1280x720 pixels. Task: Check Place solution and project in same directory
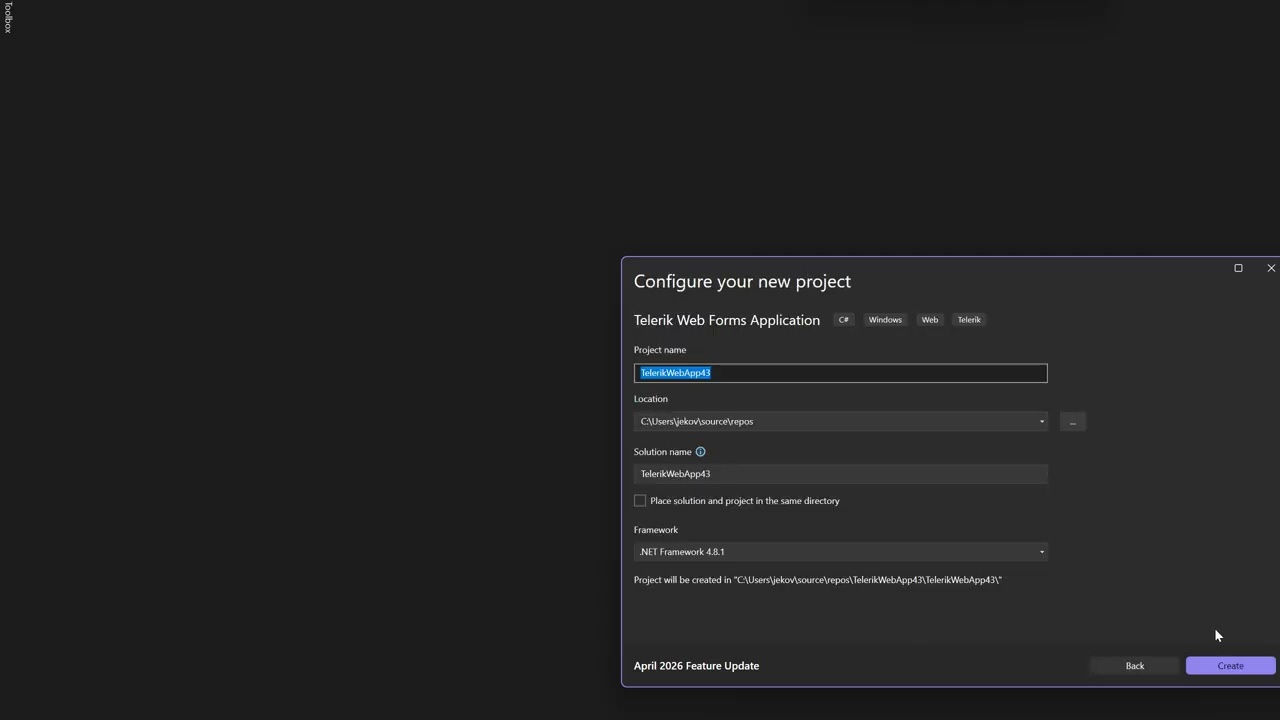pyautogui.click(x=640, y=501)
